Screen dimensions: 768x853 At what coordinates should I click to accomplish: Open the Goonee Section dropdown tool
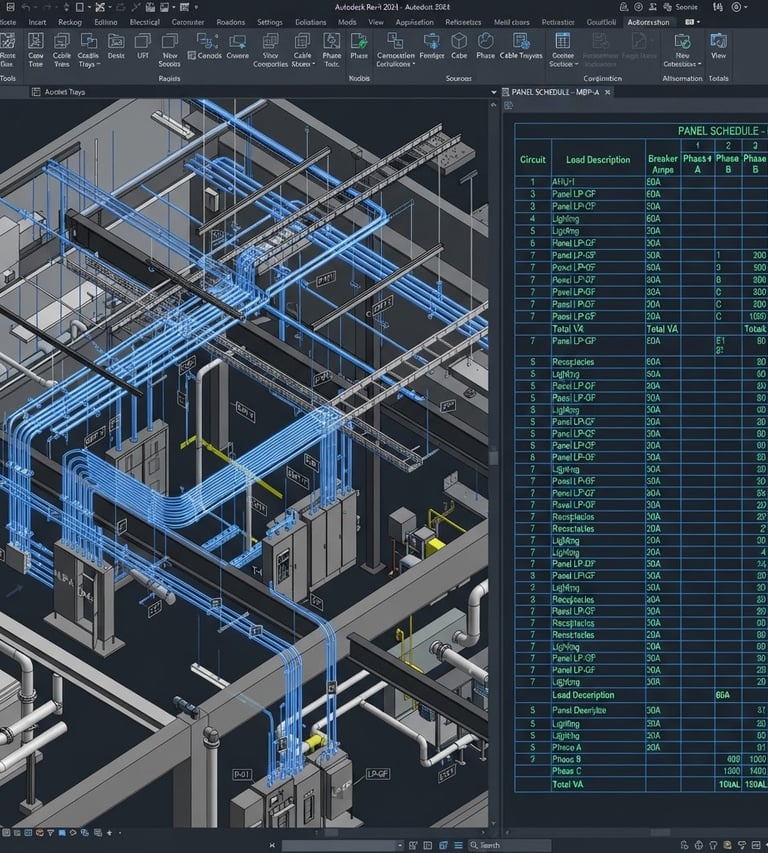[563, 50]
